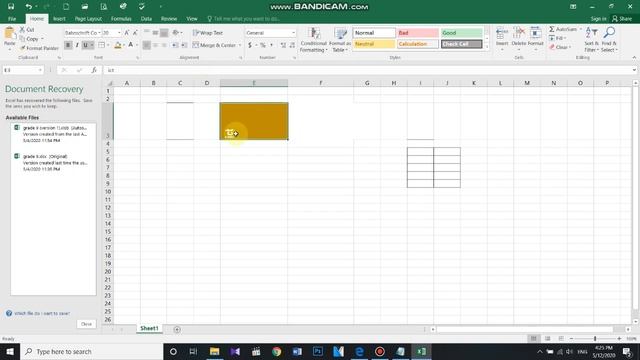Screen dimensions: 640x360
Task: Click Windows search box on taskbar
Action: tap(91, 351)
